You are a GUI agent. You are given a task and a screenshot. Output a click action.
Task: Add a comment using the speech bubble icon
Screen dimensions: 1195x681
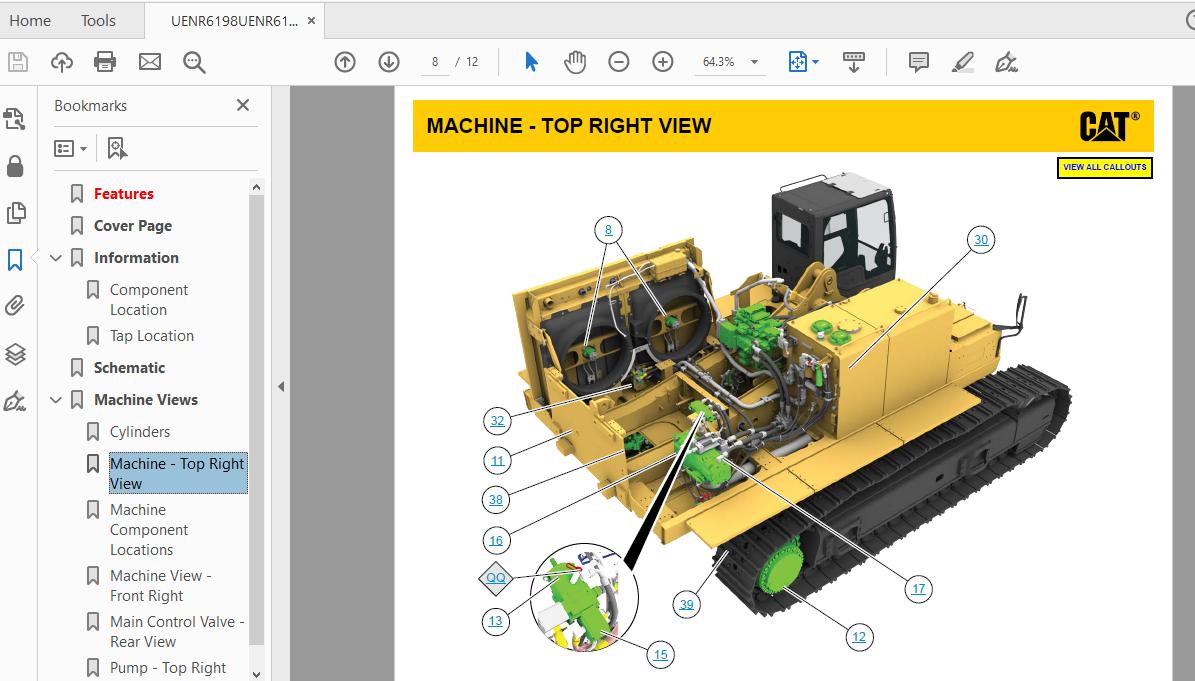click(x=919, y=62)
